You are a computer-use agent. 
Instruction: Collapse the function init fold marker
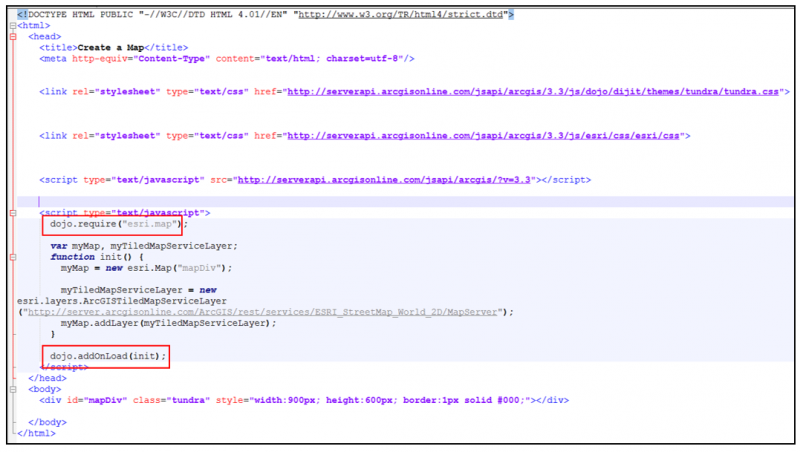coord(12,257)
